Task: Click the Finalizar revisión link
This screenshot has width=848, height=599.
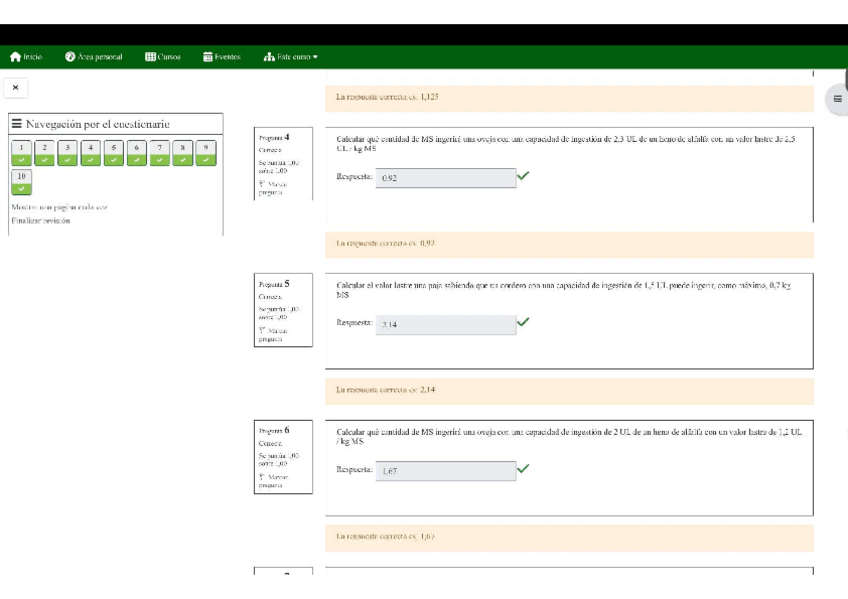Action: pyautogui.click(x=40, y=221)
